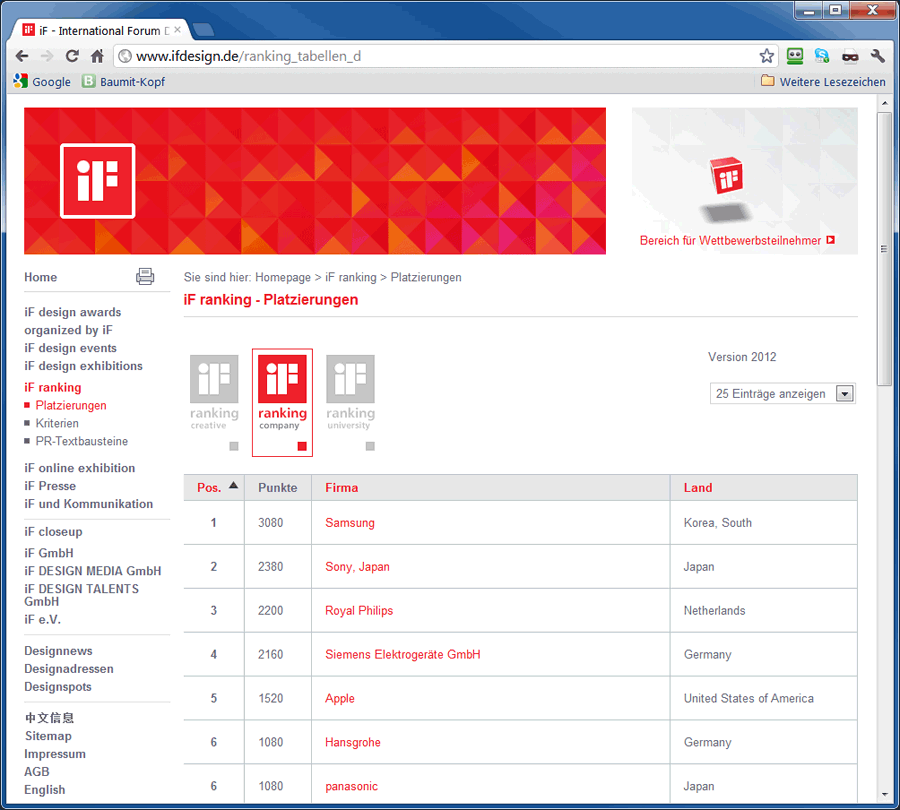Open a new browser tab
This screenshot has width=900, height=810.
click(203, 30)
